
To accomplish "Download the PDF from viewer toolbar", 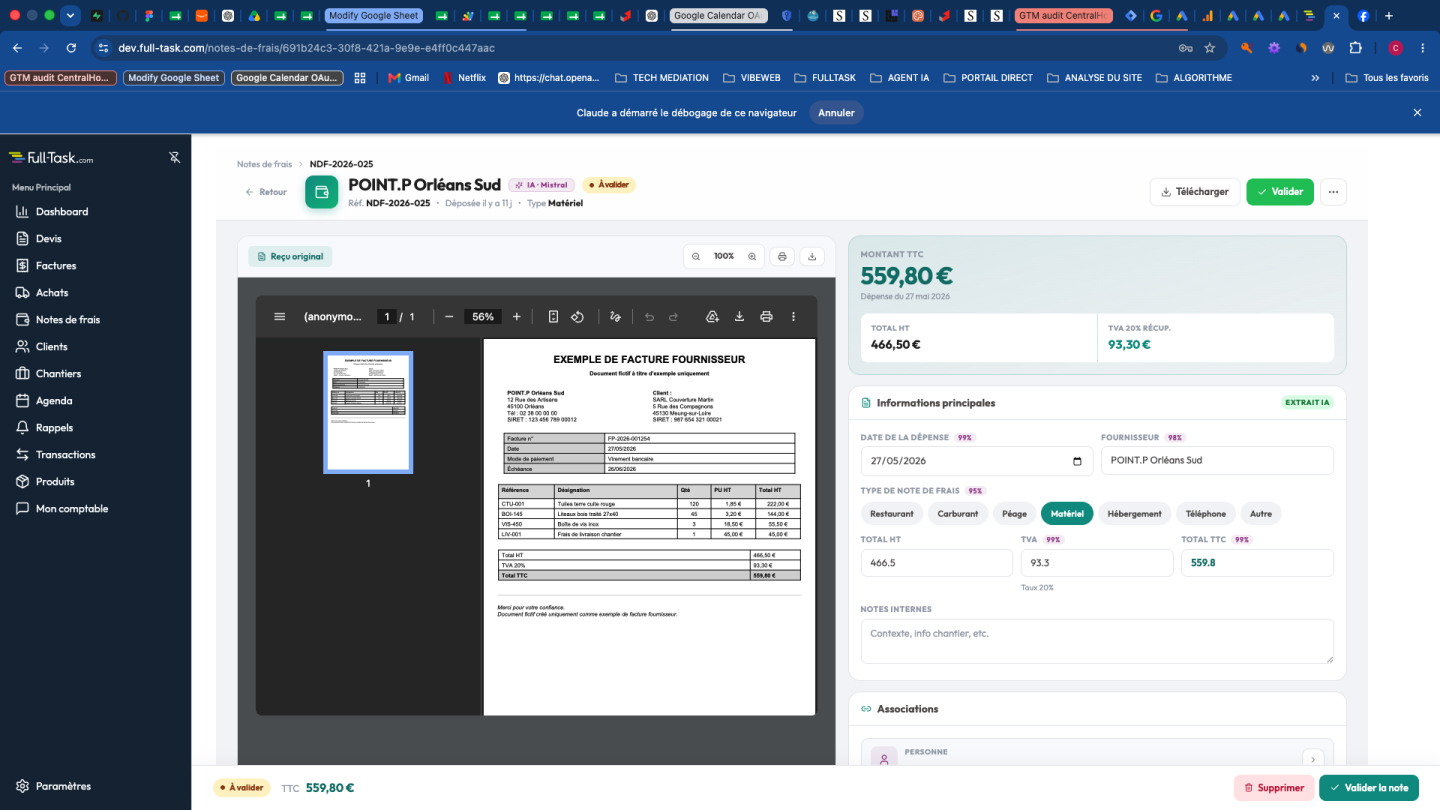I will click(x=739, y=316).
